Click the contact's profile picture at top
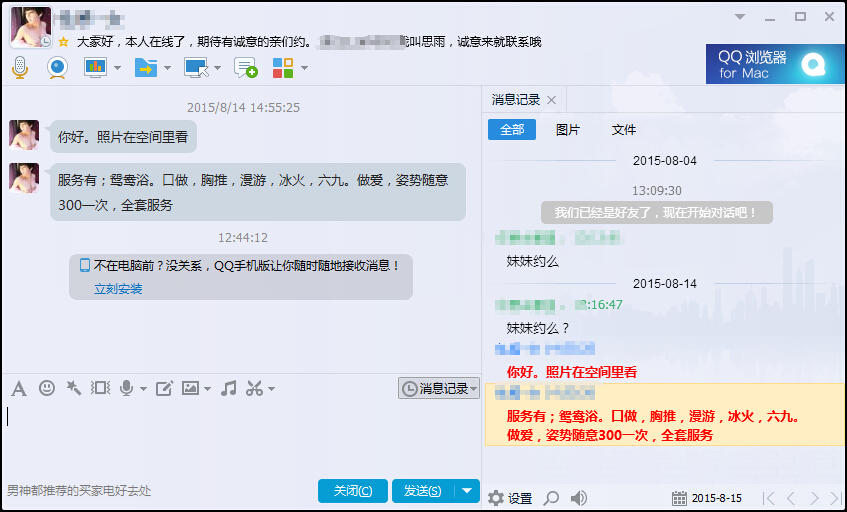 click(31, 27)
